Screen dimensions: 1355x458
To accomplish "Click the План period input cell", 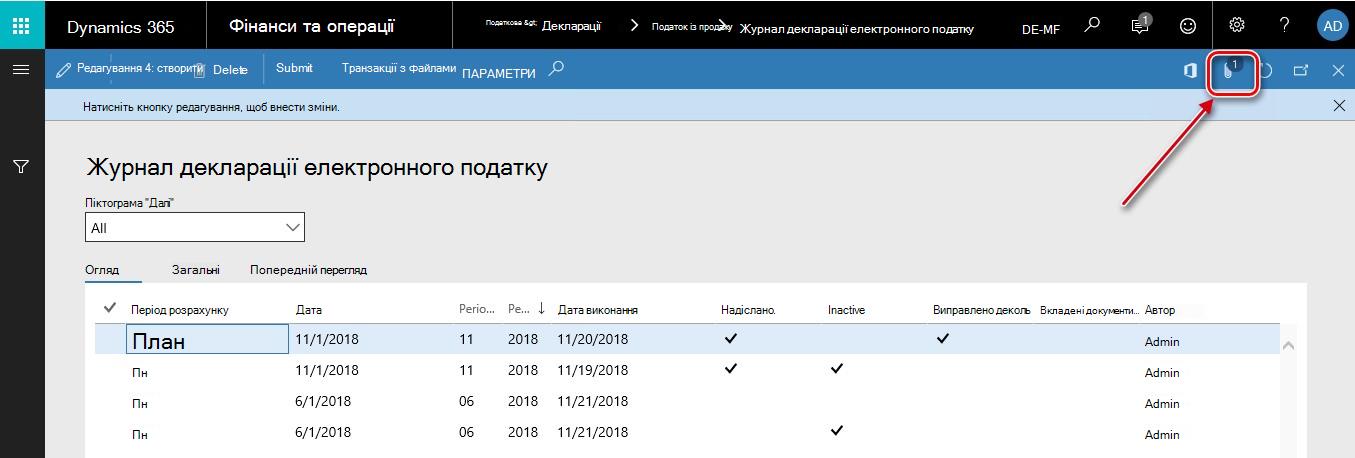I will coord(208,340).
